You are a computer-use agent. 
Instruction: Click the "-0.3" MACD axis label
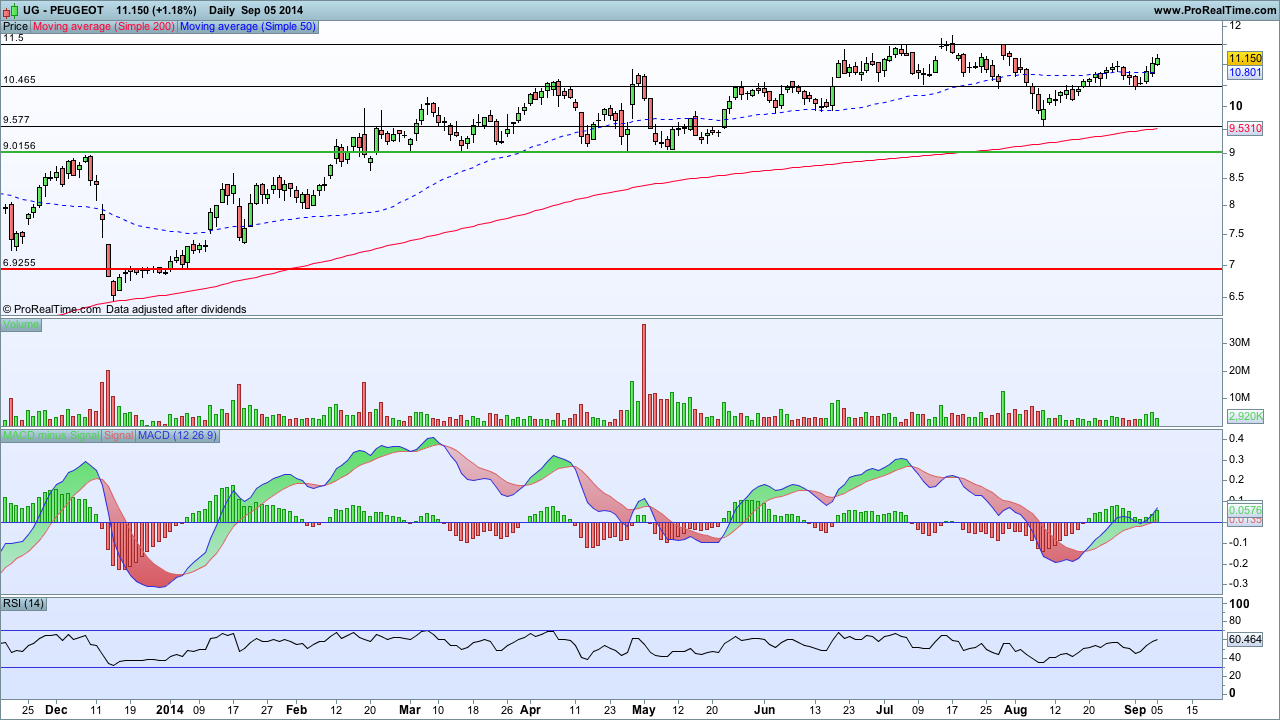(x=1237, y=583)
